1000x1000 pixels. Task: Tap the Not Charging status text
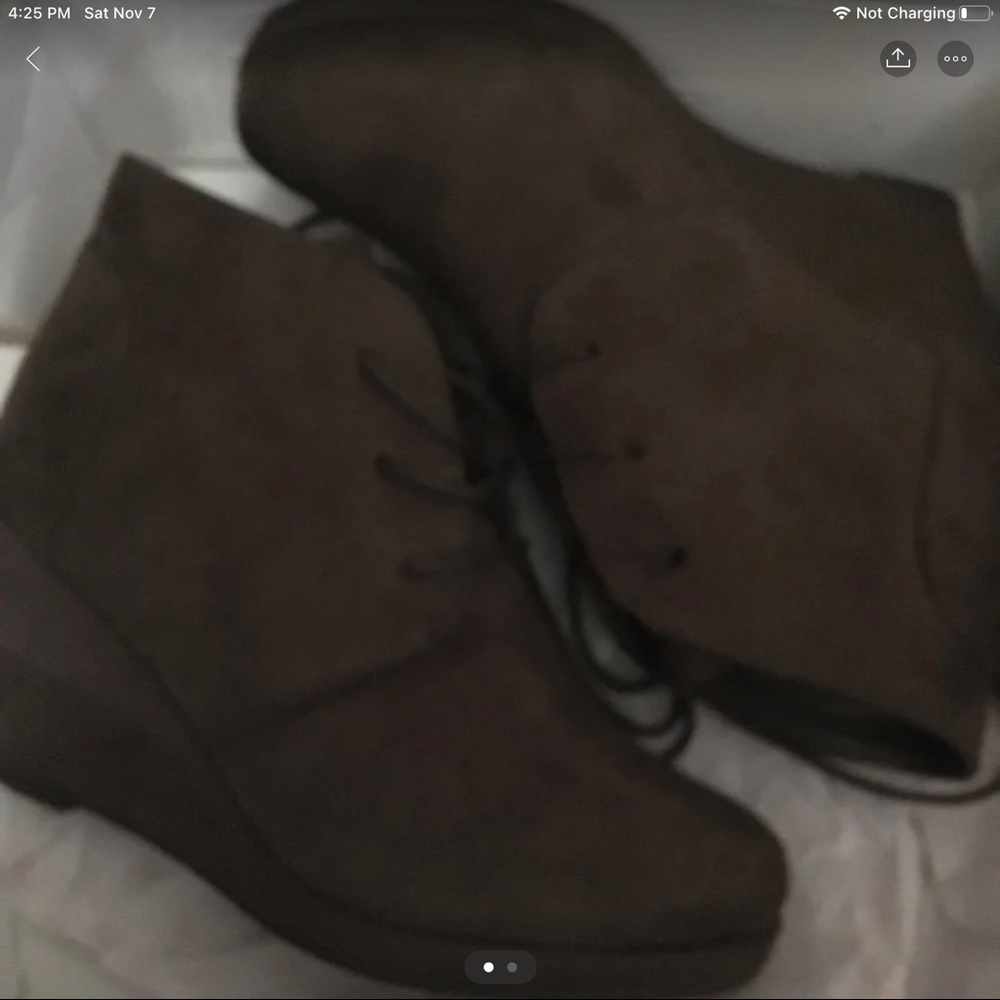pyautogui.click(x=905, y=13)
